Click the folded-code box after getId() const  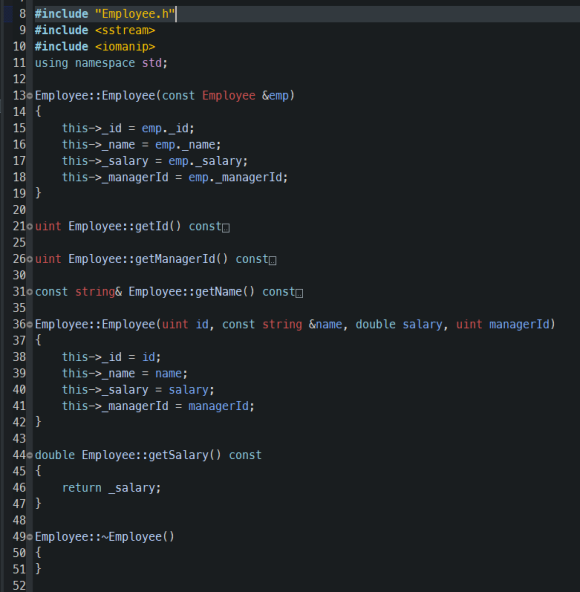click(x=226, y=228)
